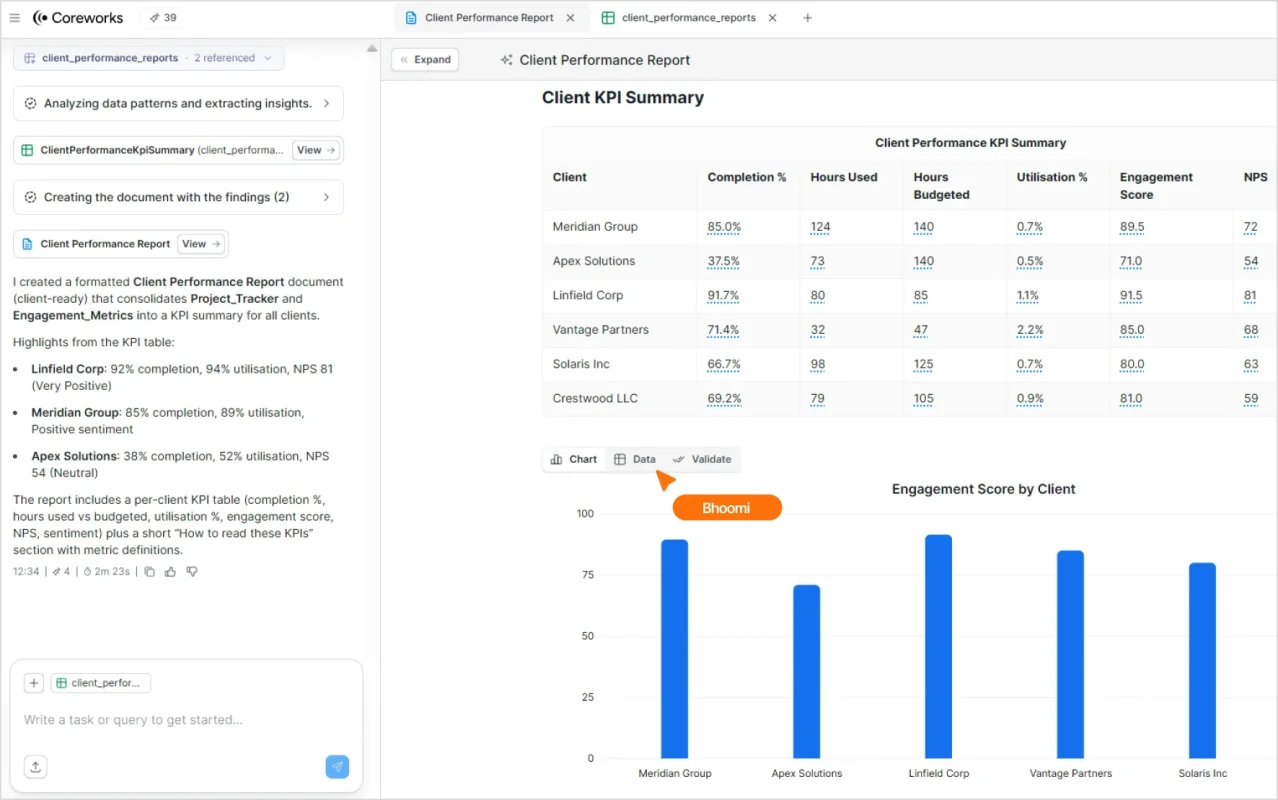This screenshot has height=800, width=1278.
Task: Click Meridian Group's 85.0% completion link
Action: coord(724,227)
